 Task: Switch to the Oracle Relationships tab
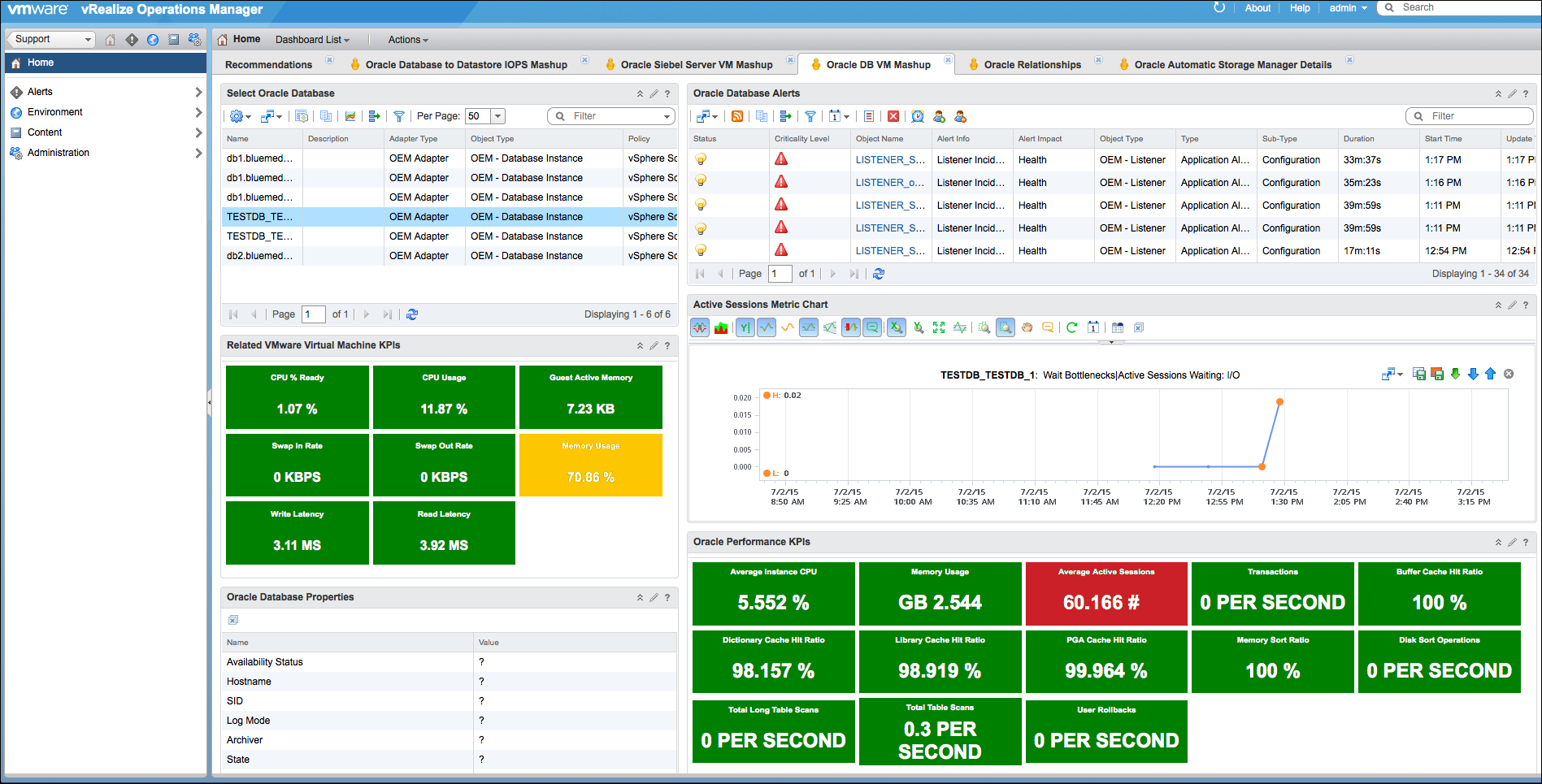[1032, 65]
